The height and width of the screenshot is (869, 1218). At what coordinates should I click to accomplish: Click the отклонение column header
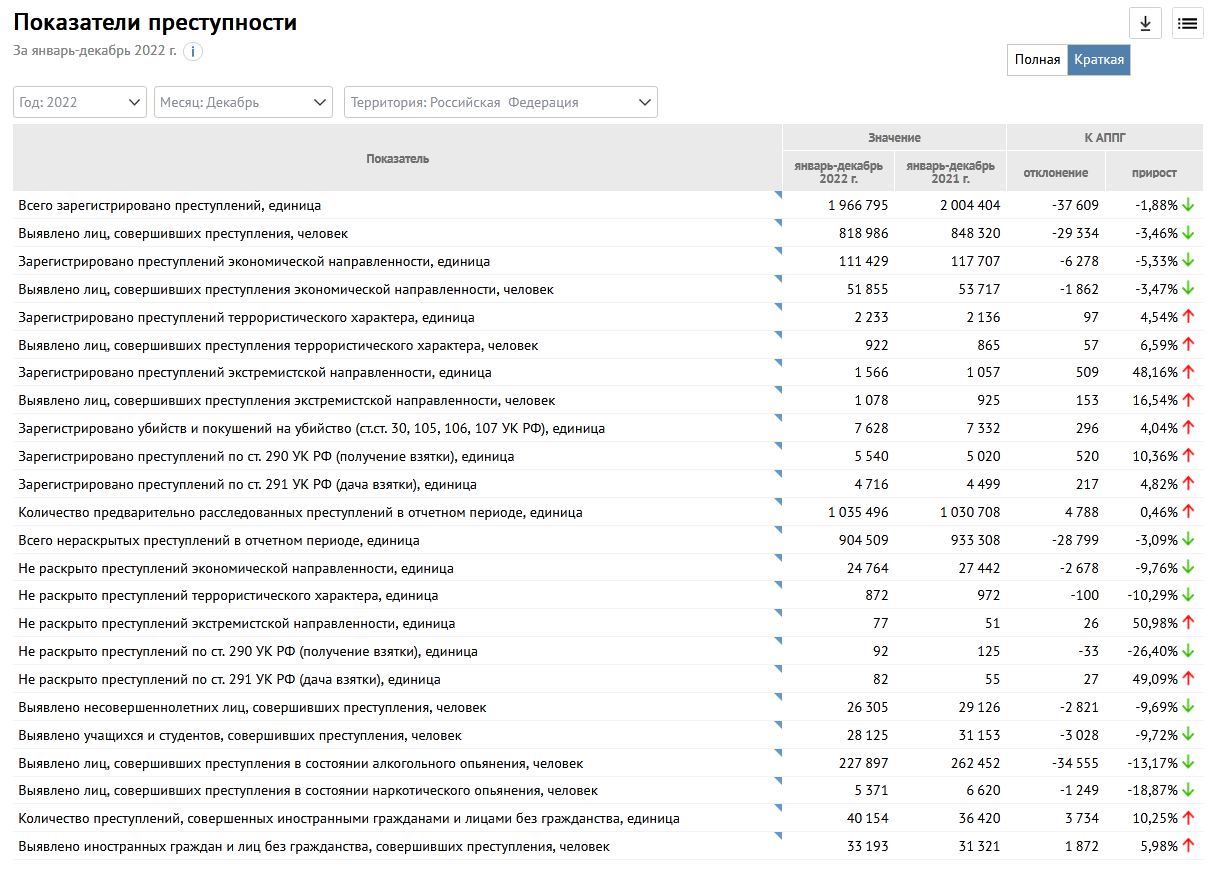click(1056, 172)
